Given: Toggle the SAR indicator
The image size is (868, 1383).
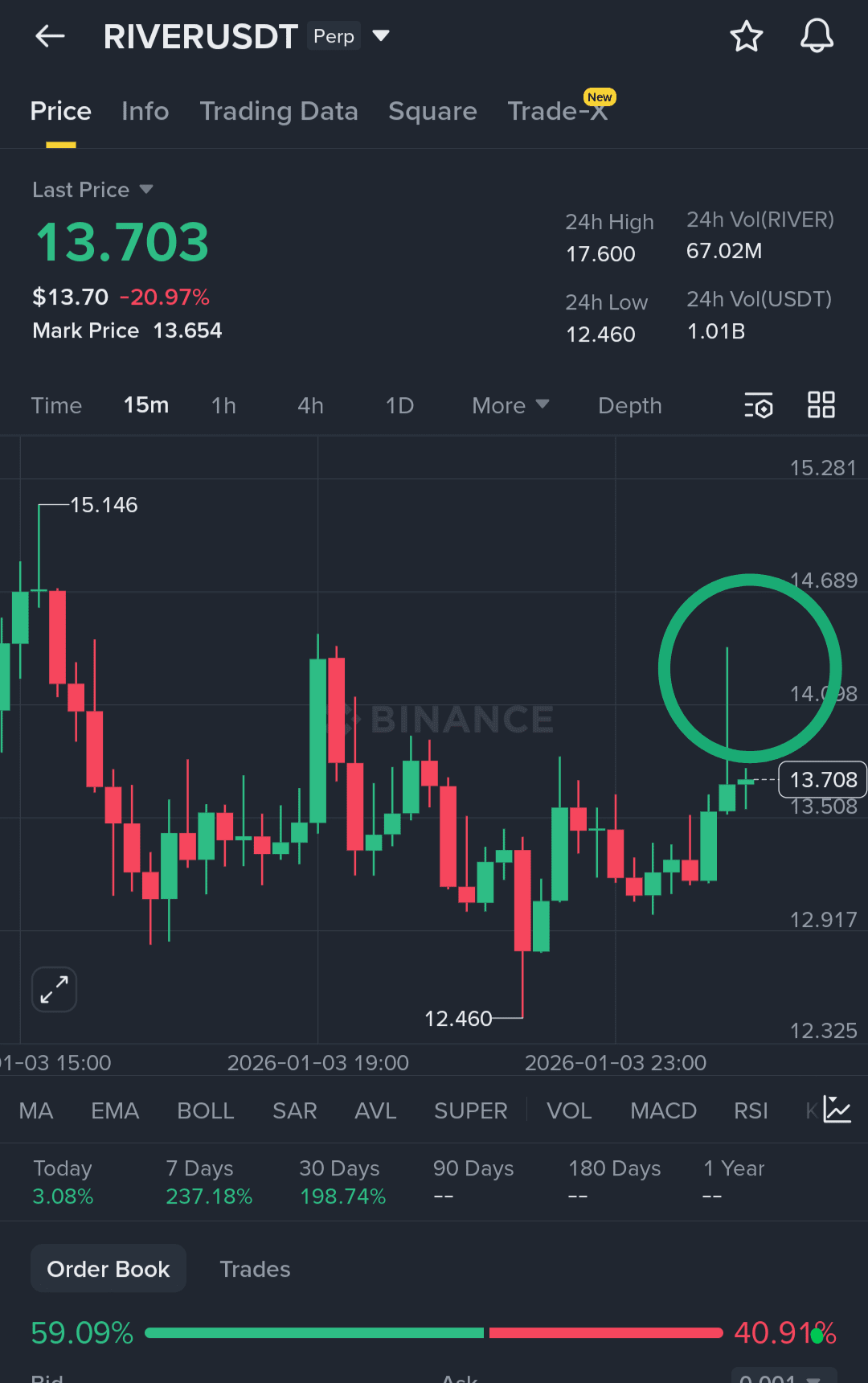Looking at the screenshot, I should coord(295,1110).
